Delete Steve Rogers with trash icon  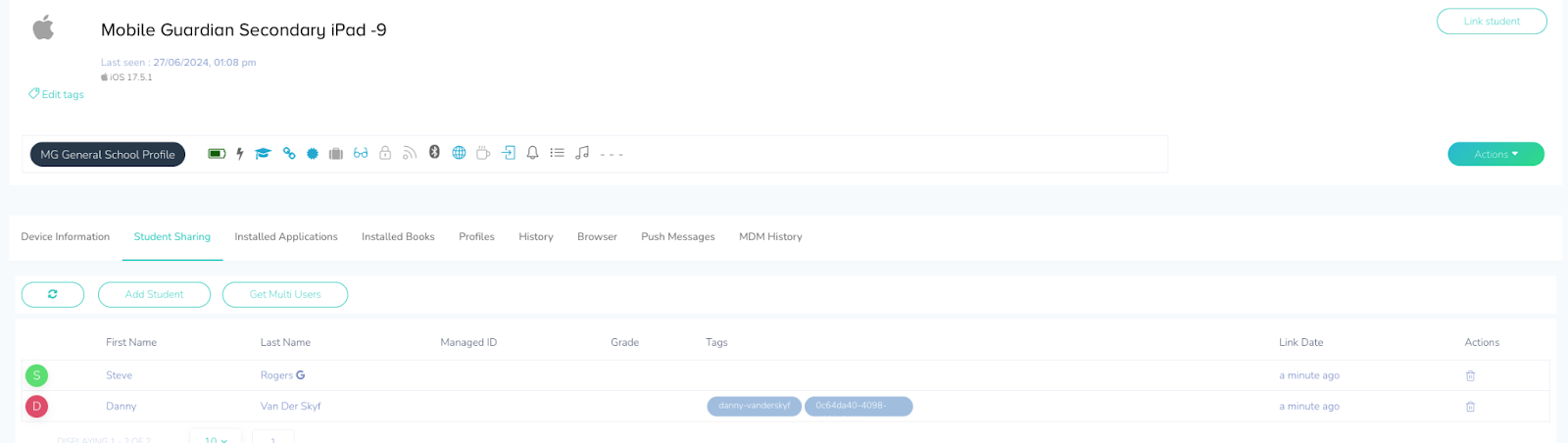point(1470,376)
